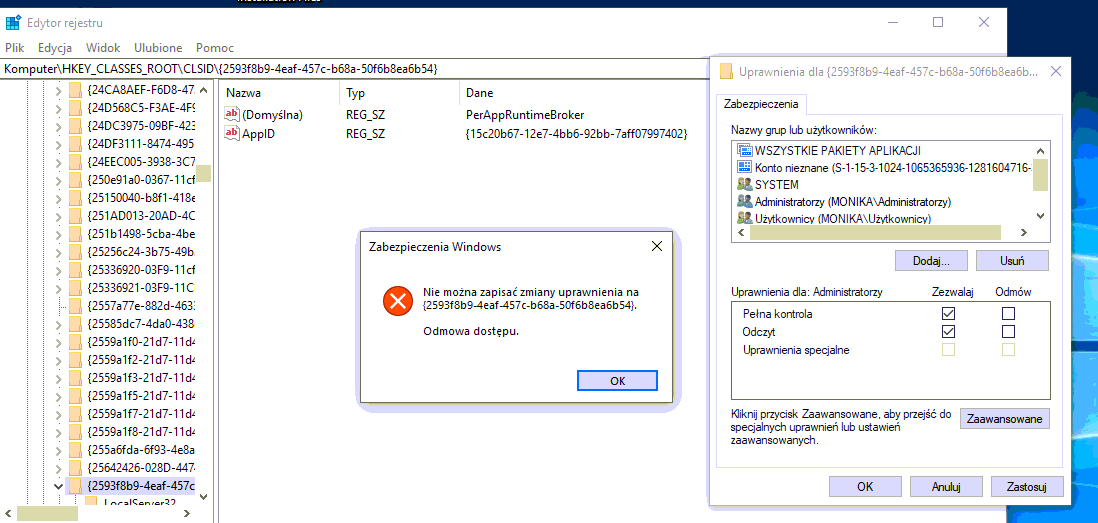The image size is (1098, 523).
Task: Click folder icon of {251b1498-5cba-4be key
Action: (x=76, y=233)
